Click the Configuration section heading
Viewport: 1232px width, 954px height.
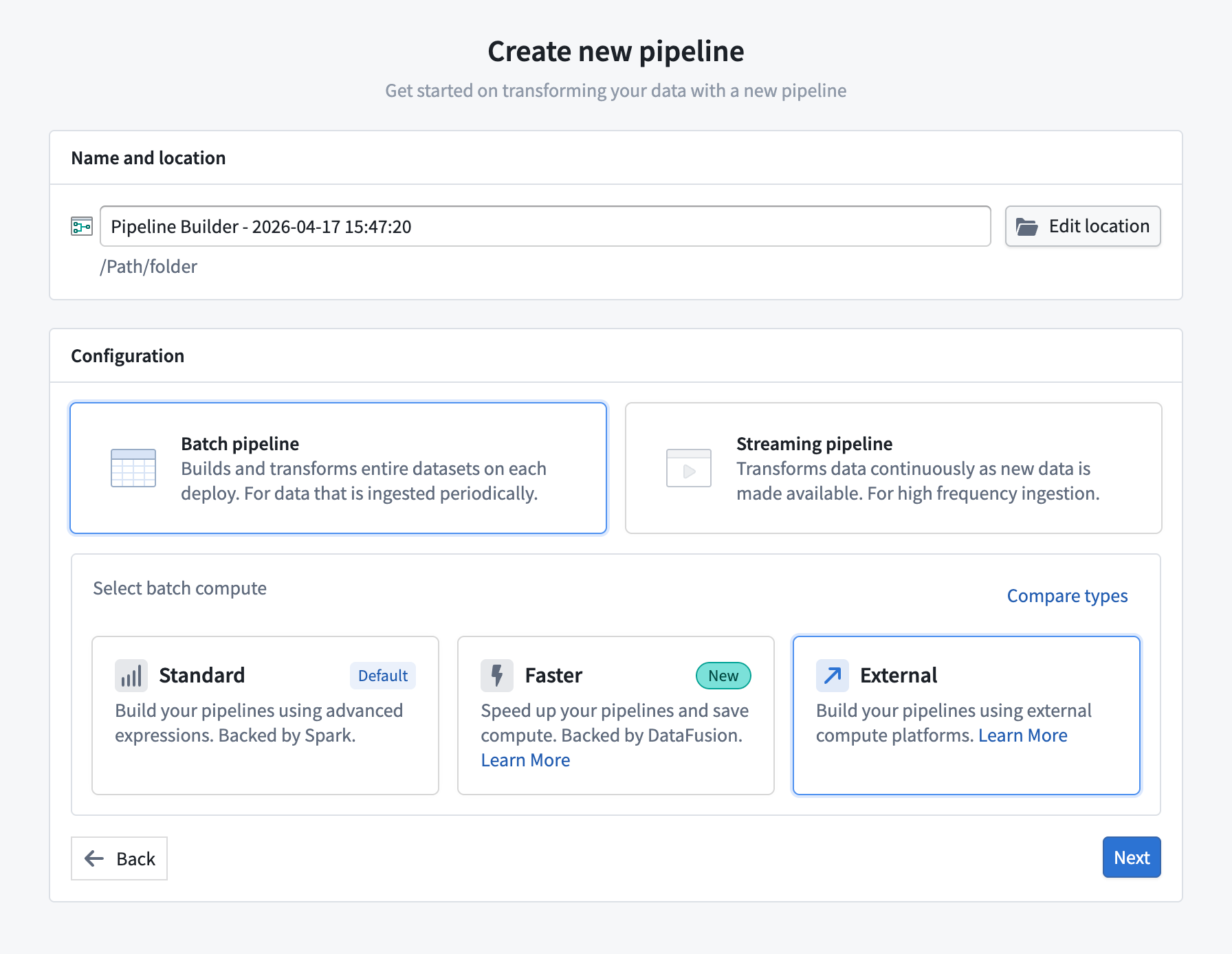coord(128,356)
